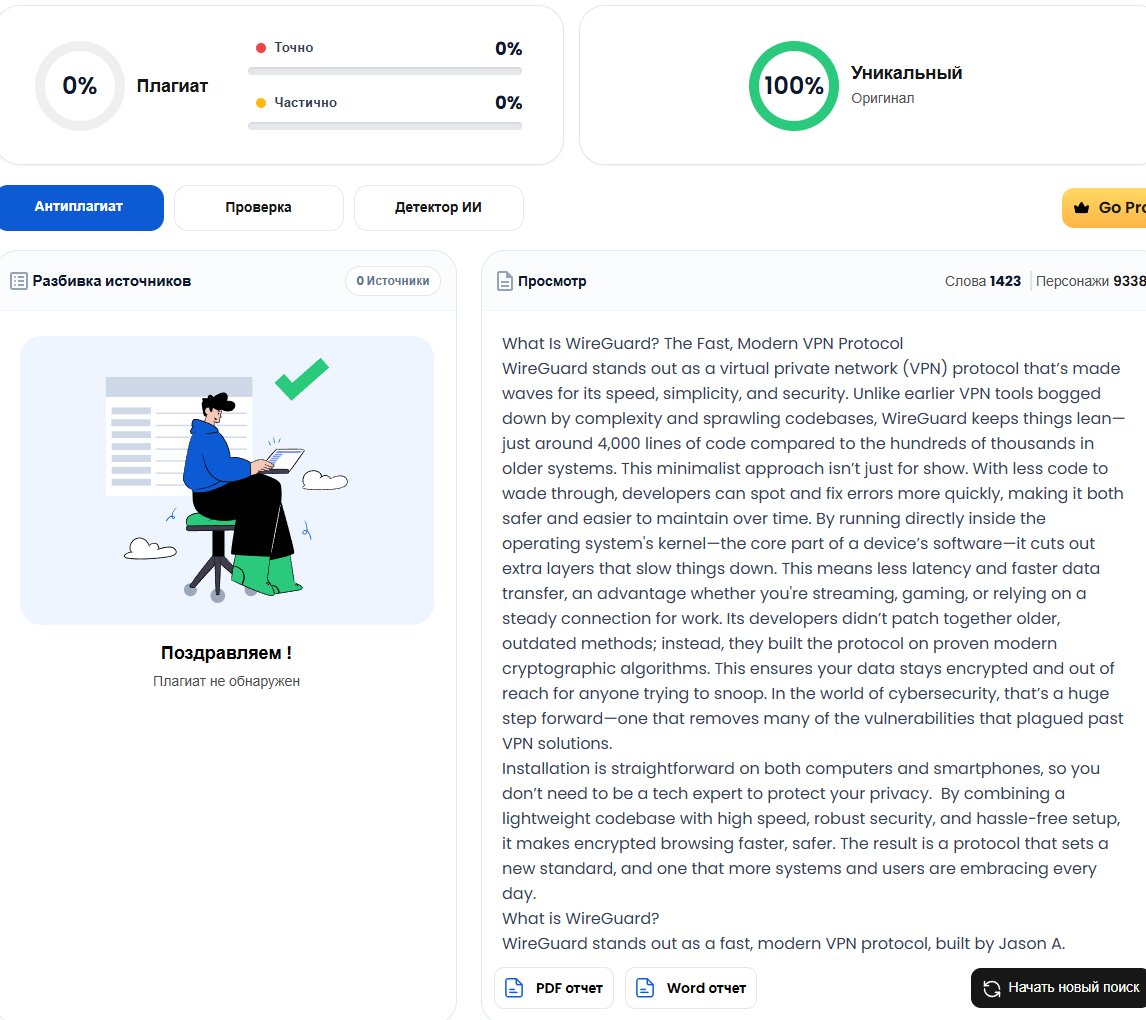Click the Просмотр document icon
Image resolution: width=1146 pixels, height=1020 pixels.
pyautogui.click(x=505, y=281)
